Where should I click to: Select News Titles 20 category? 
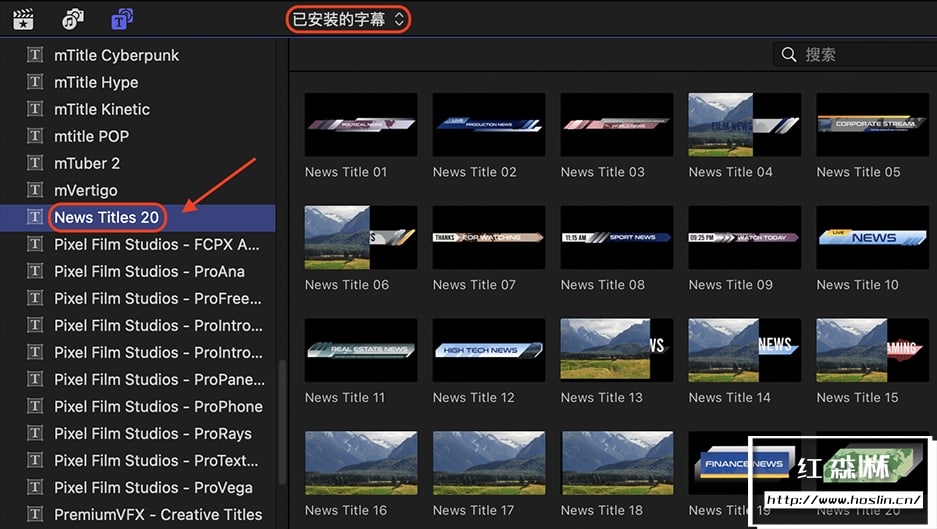pos(137,218)
